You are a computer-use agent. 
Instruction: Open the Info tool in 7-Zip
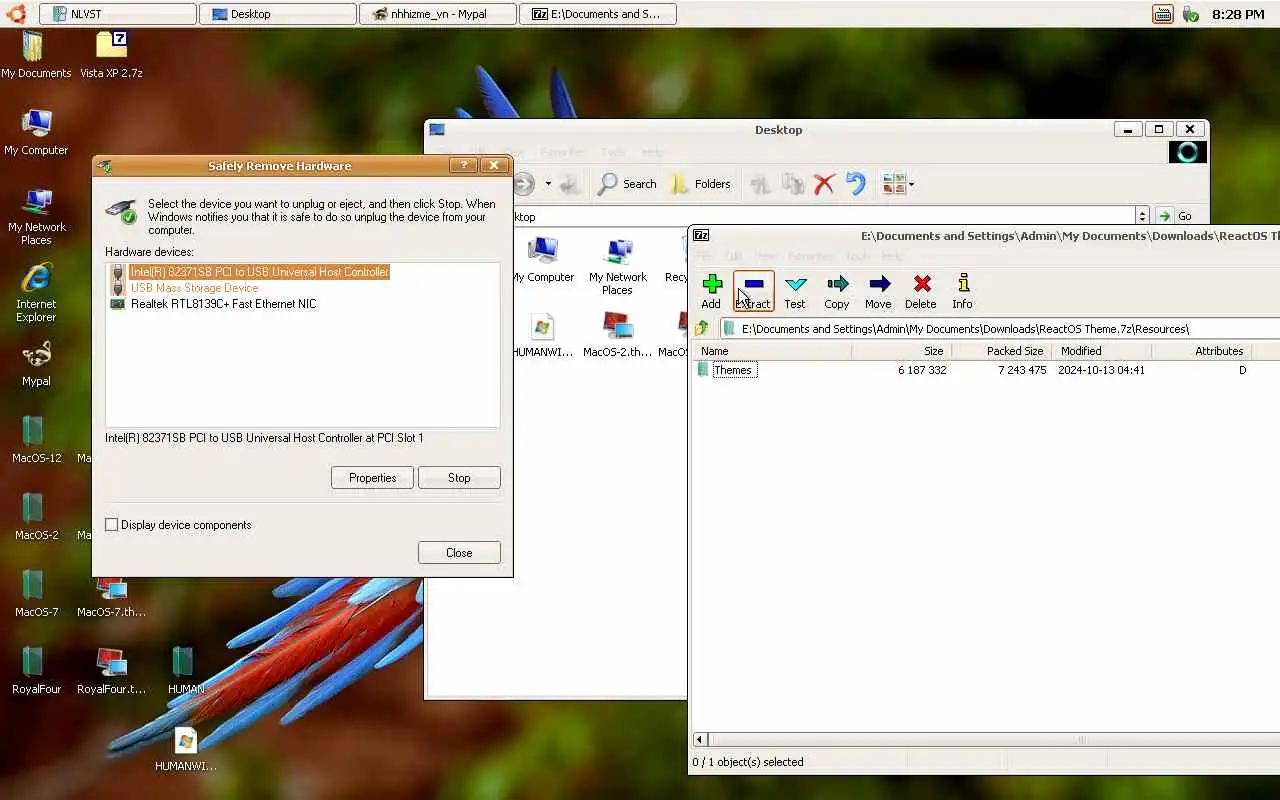[x=962, y=291]
